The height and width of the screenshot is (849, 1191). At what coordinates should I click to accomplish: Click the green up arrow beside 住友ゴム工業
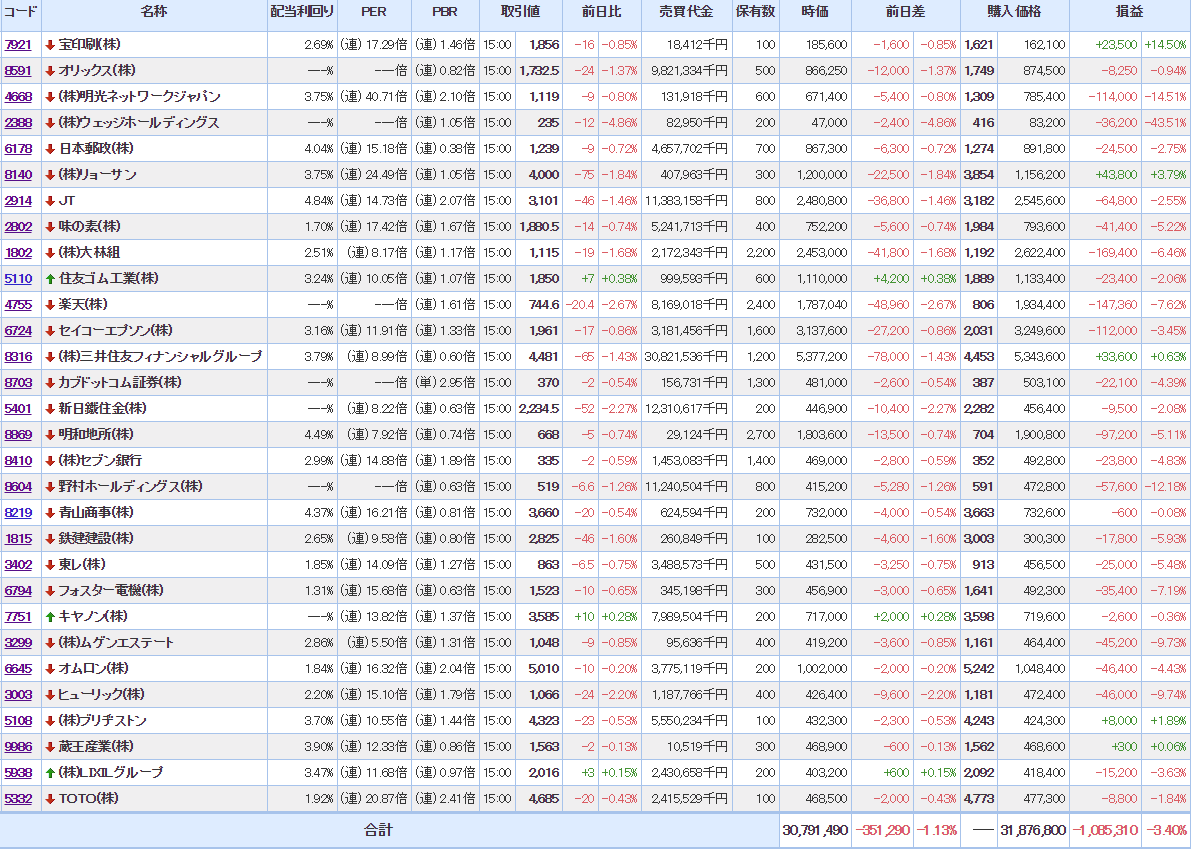coord(50,278)
